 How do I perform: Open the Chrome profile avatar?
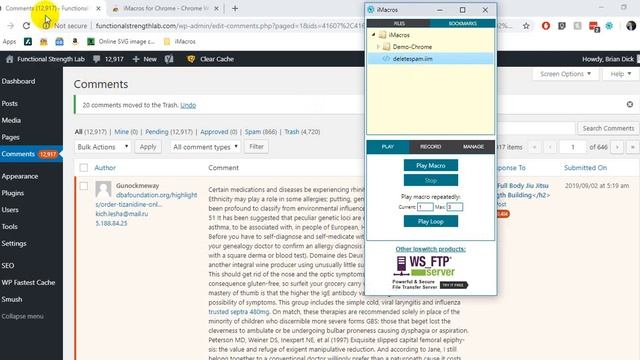click(631, 26)
